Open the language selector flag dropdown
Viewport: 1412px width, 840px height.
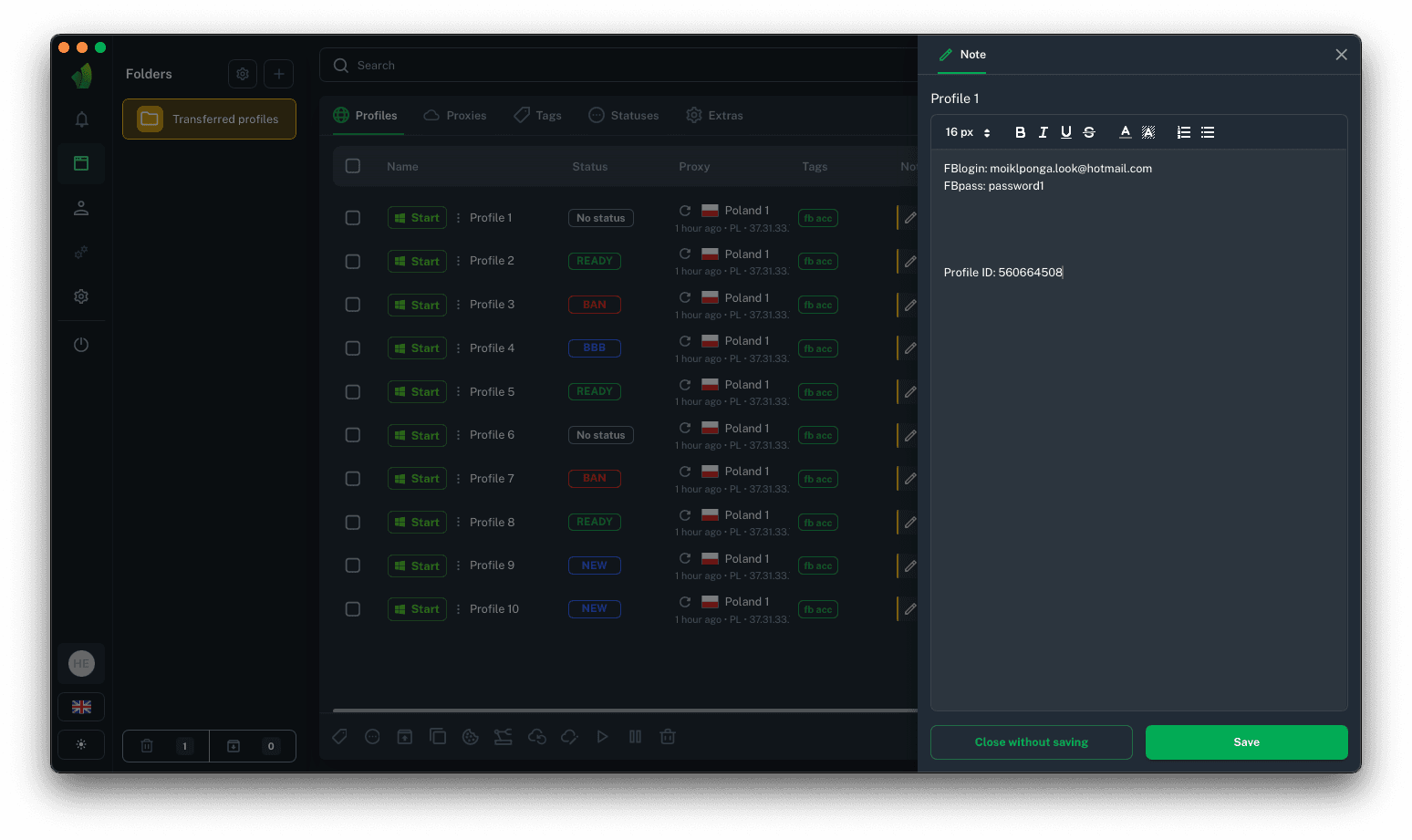[81, 707]
